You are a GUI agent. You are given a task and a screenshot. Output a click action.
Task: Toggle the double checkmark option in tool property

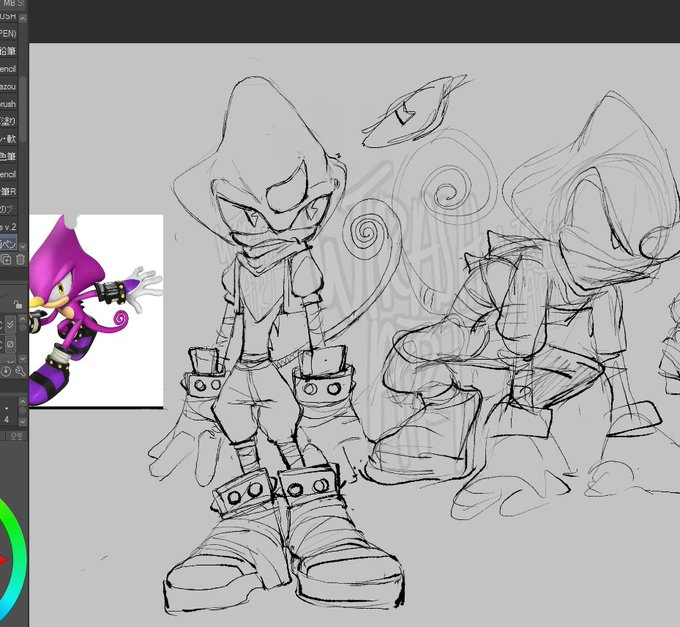pos(8,324)
